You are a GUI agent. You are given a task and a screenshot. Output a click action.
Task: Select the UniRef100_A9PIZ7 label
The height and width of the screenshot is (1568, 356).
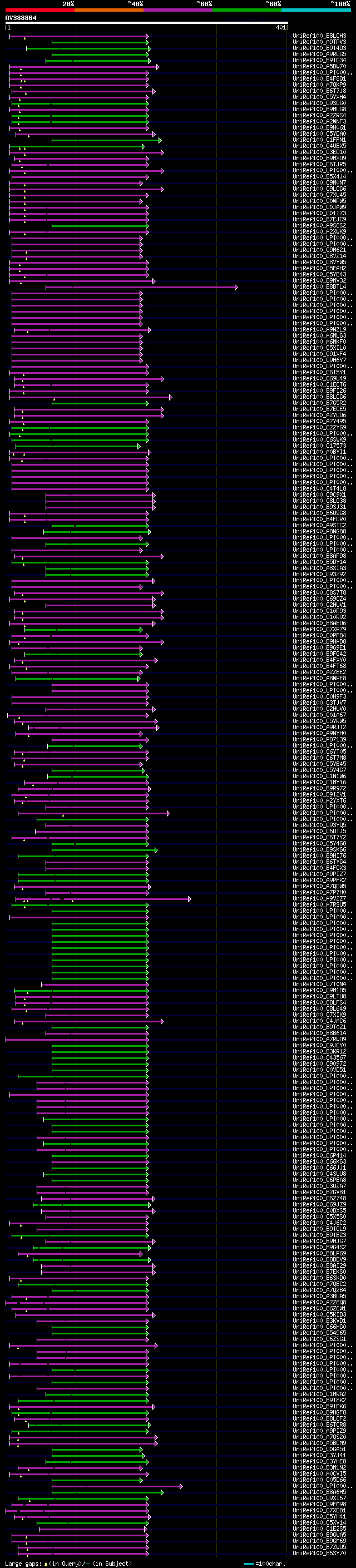(x=319, y=874)
